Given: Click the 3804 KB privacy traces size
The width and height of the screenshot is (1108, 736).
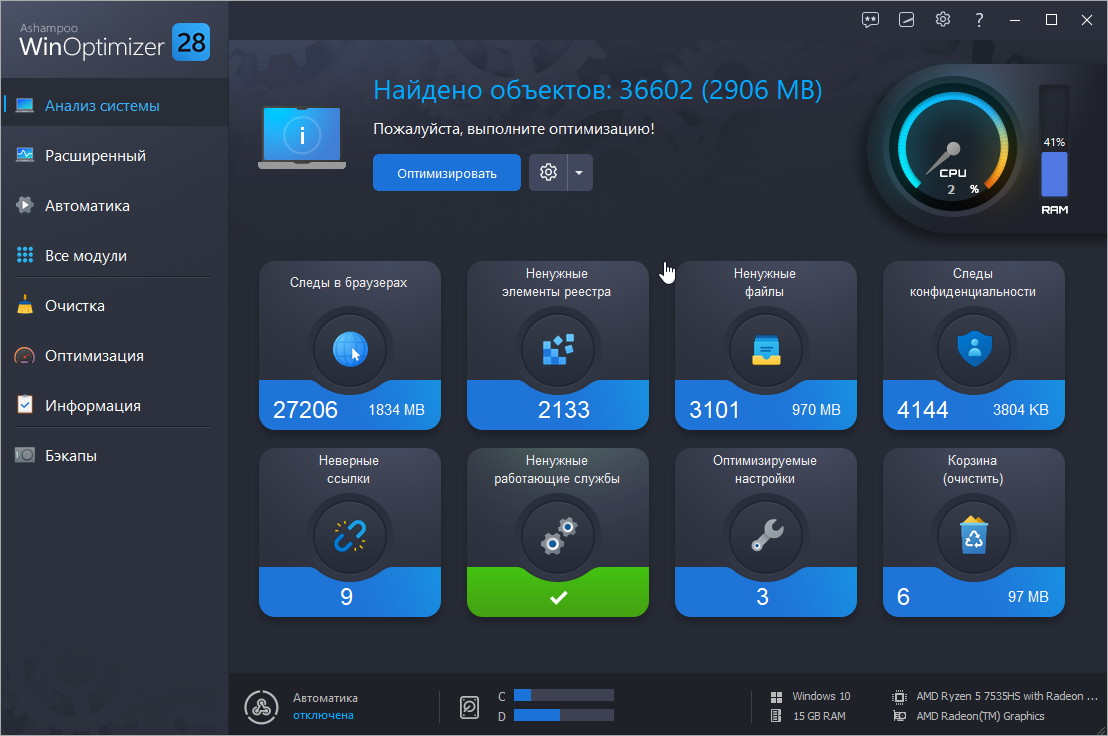Looking at the screenshot, I should pyautogui.click(x=1020, y=410).
